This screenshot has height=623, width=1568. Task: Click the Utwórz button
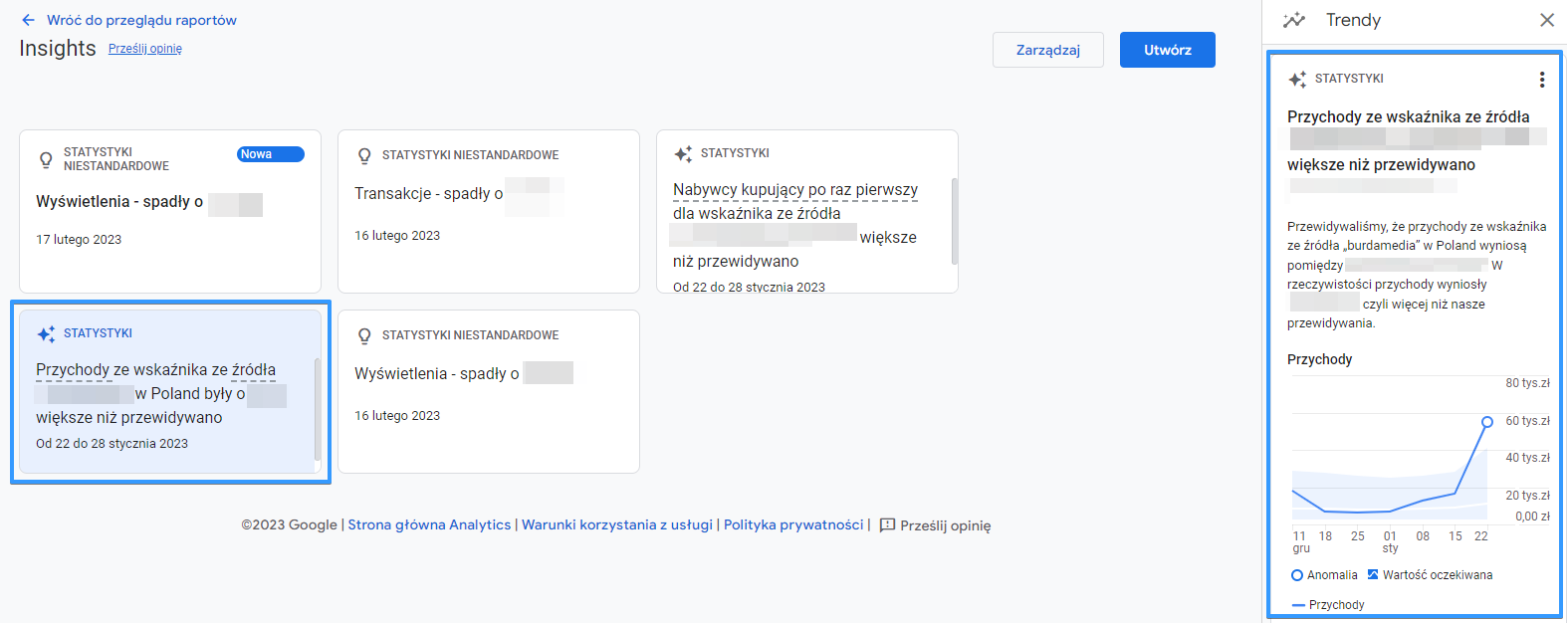1167,50
